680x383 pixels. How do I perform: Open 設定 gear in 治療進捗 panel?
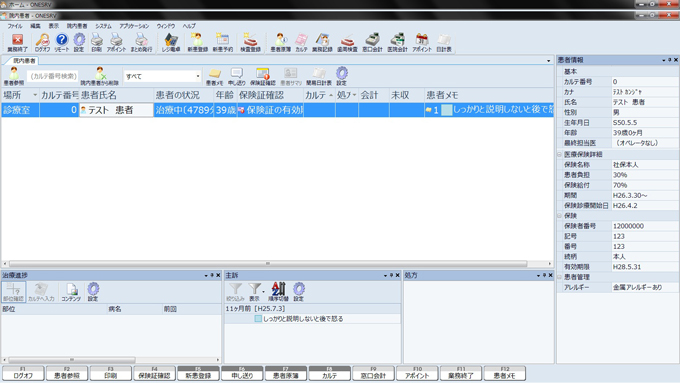click(x=93, y=292)
